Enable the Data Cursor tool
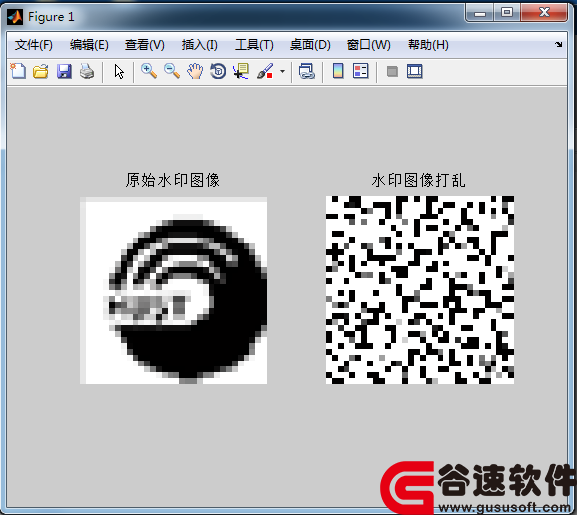 [x=241, y=71]
